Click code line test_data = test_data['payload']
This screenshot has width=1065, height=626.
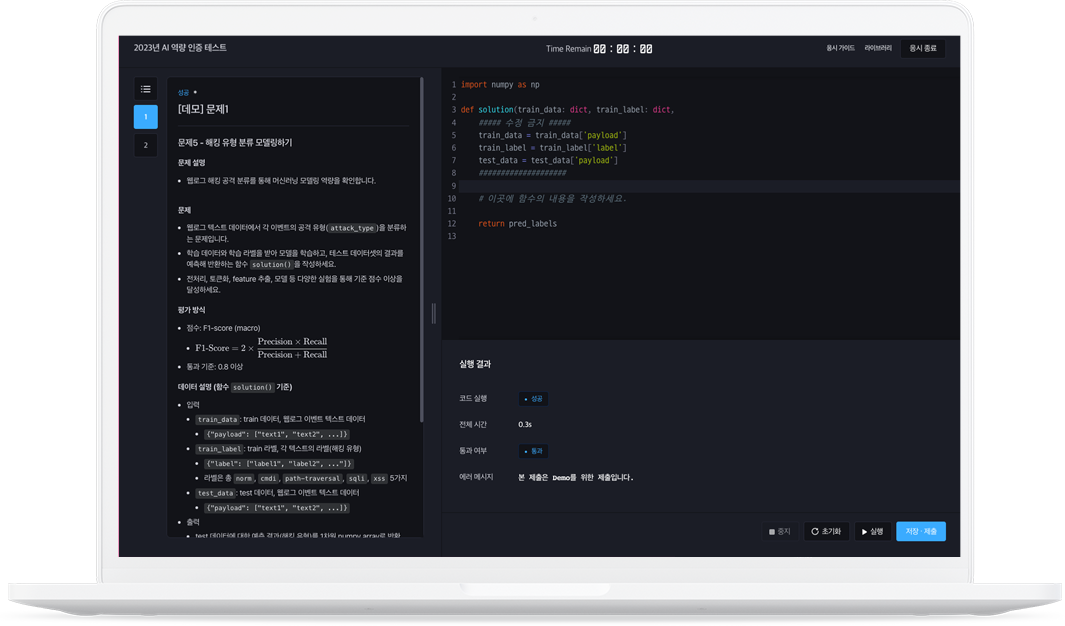[x=547, y=160]
